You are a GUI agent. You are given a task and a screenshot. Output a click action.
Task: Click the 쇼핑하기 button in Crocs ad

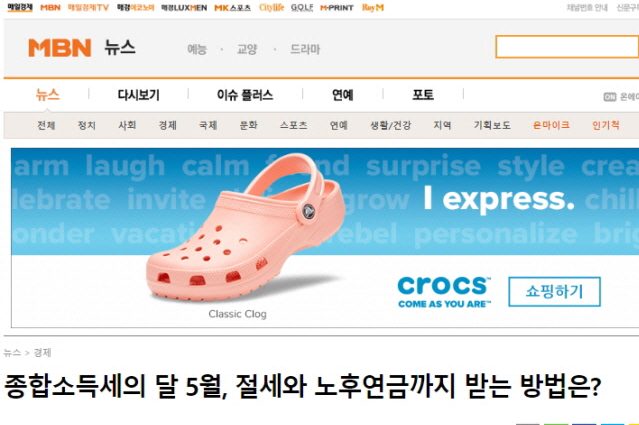click(554, 291)
